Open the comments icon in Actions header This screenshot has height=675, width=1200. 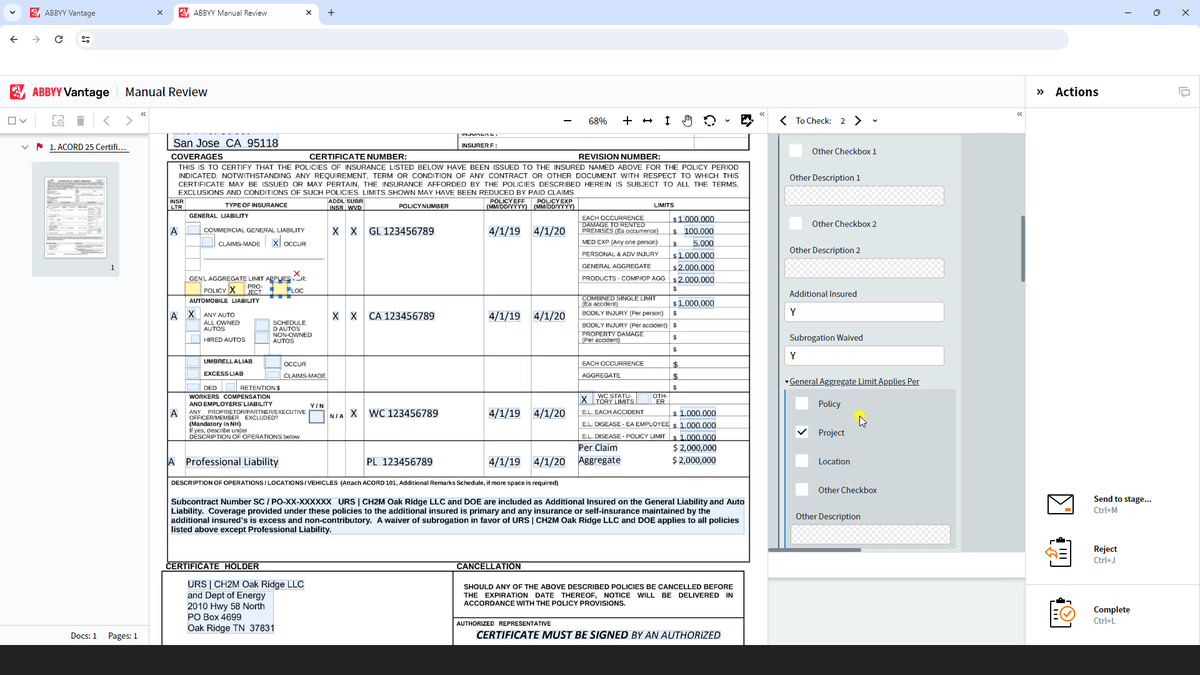(x=1184, y=92)
